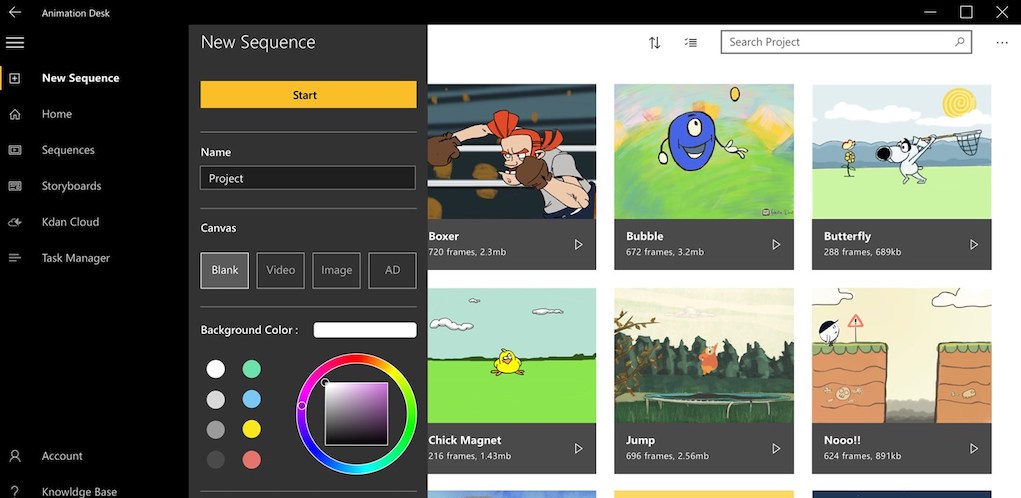Select the AD canvas option
The image size is (1021, 498).
[x=393, y=270]
